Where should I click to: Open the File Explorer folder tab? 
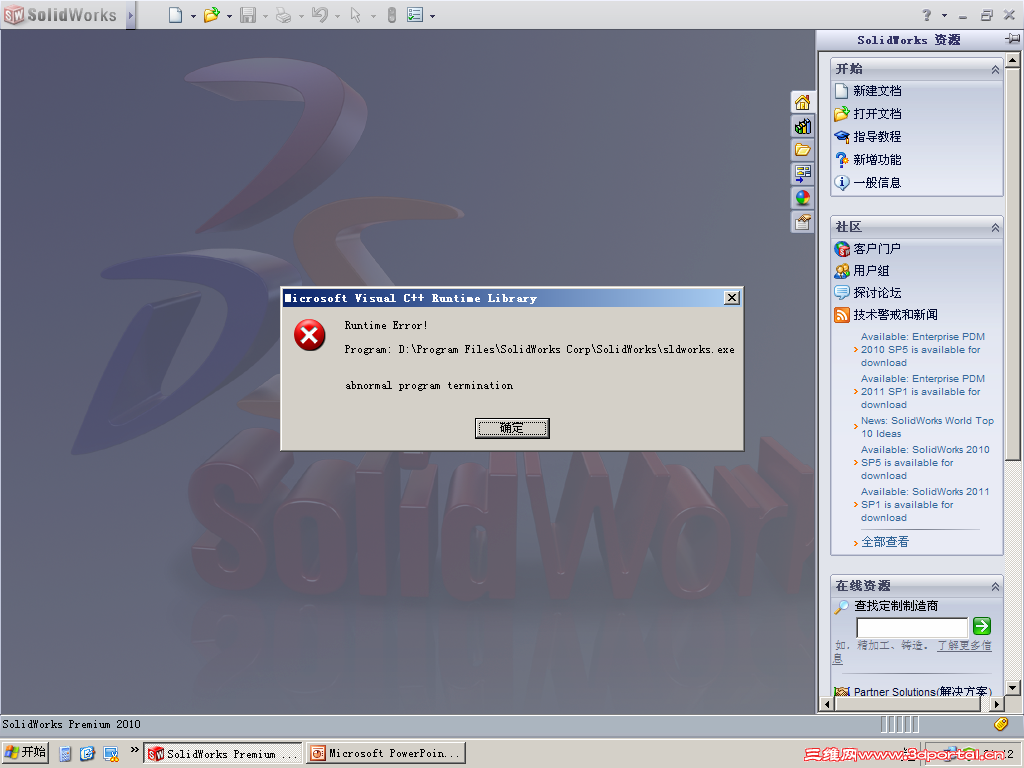tap(803, 150)
